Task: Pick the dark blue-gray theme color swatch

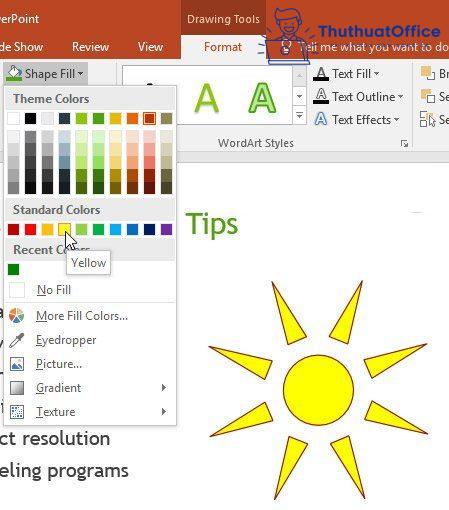Action: click(64, 118)
